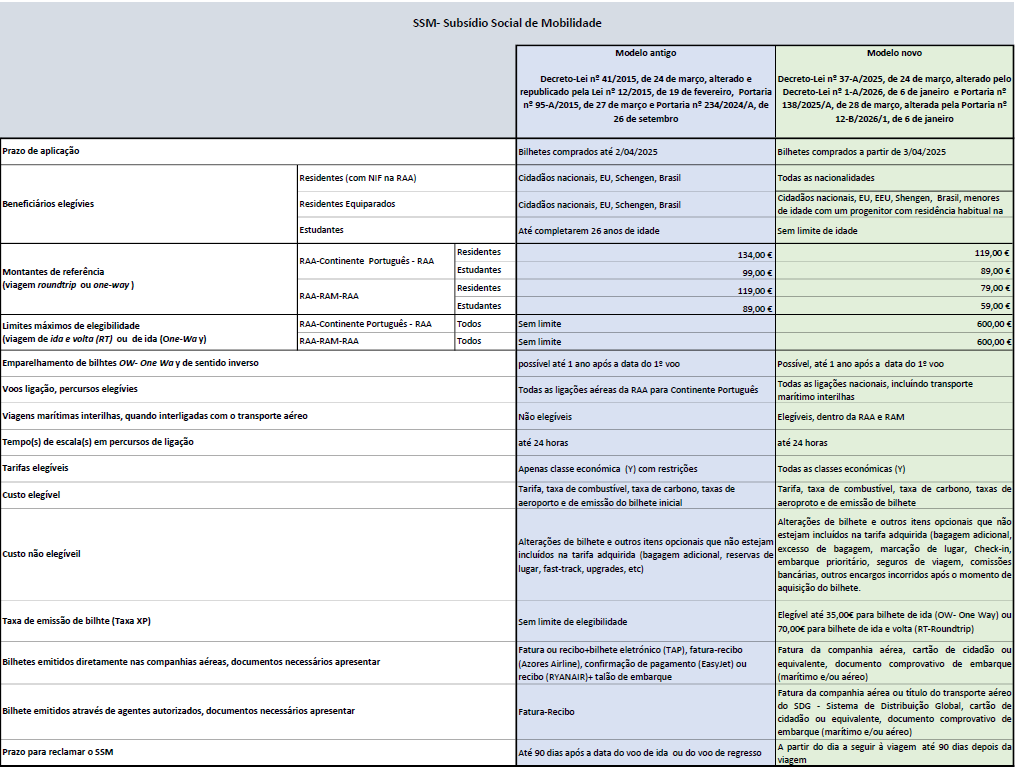Click cell 'Até completarem 26 anos de idade'
This screenshot has height=770, width=1016.
(588, 231)
